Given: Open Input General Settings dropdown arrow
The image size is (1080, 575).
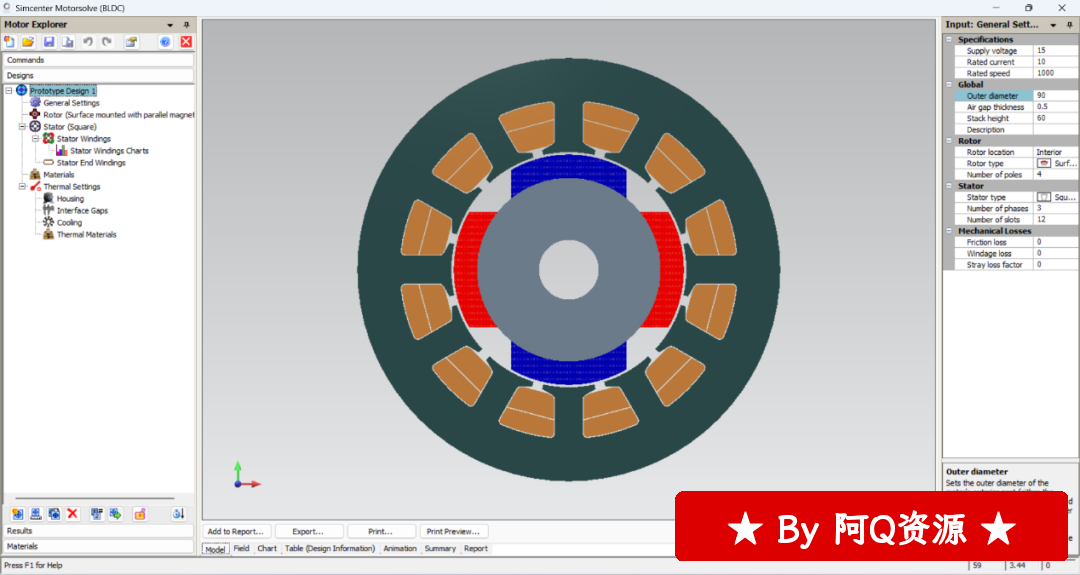Looking at the screenshot, I should click(x=1053, y=25).
